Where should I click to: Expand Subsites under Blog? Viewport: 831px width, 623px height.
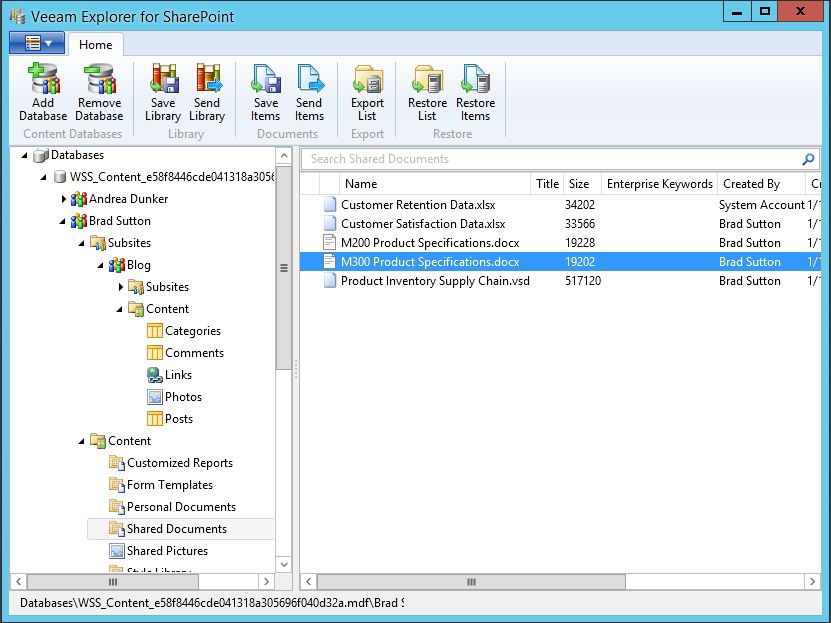(x=121, y=287)
